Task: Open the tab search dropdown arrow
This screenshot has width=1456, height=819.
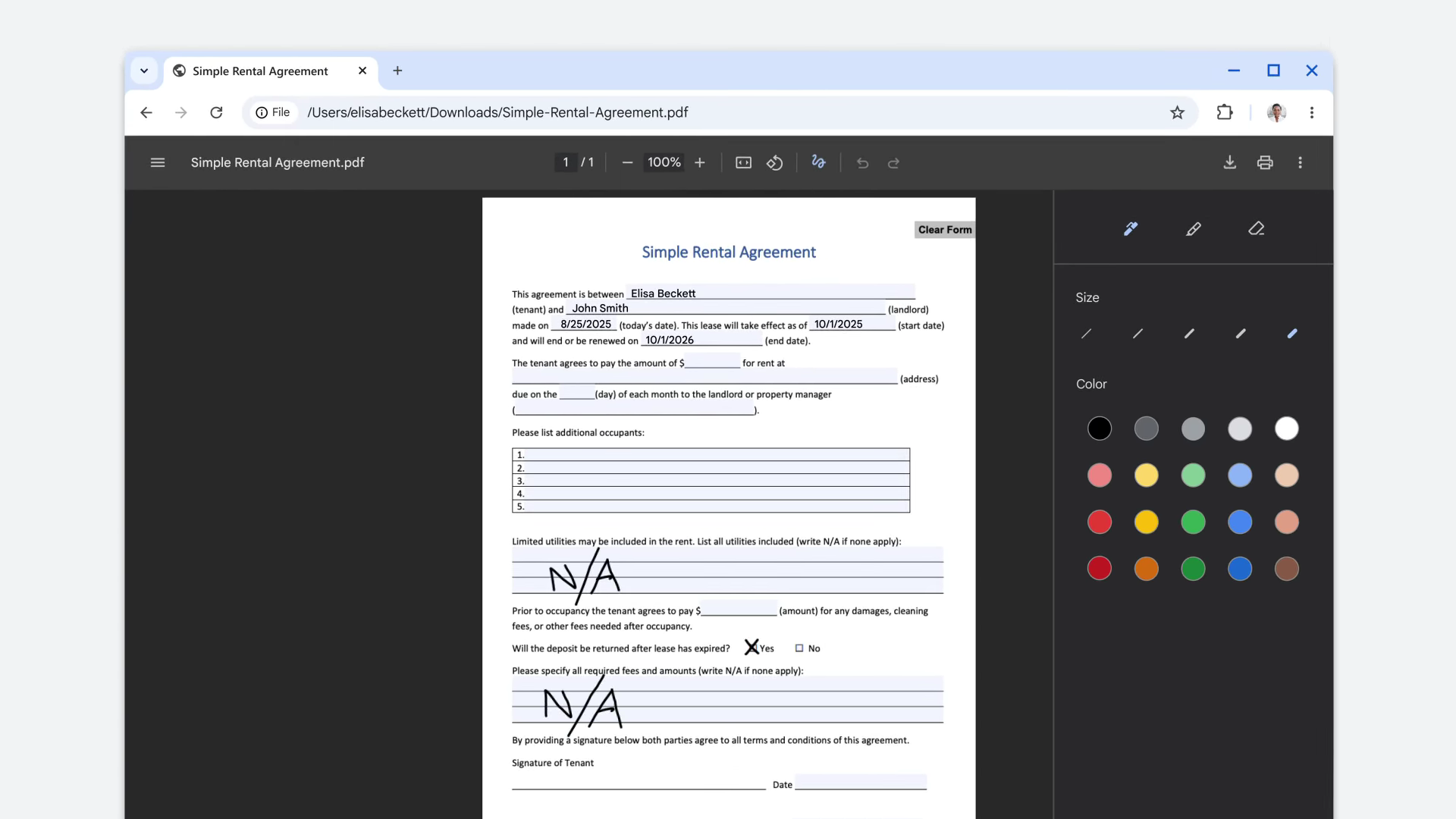Action: coord(144,71)
